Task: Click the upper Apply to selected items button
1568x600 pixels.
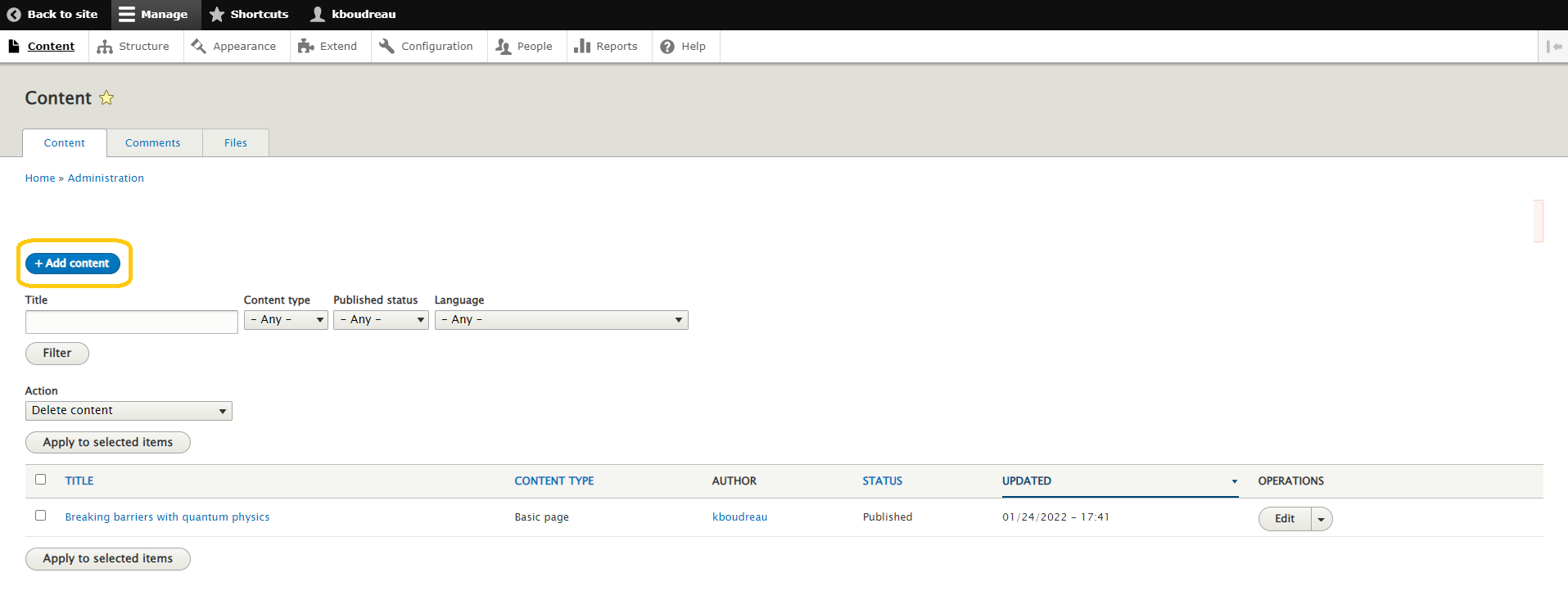Action: click(108, 443)
